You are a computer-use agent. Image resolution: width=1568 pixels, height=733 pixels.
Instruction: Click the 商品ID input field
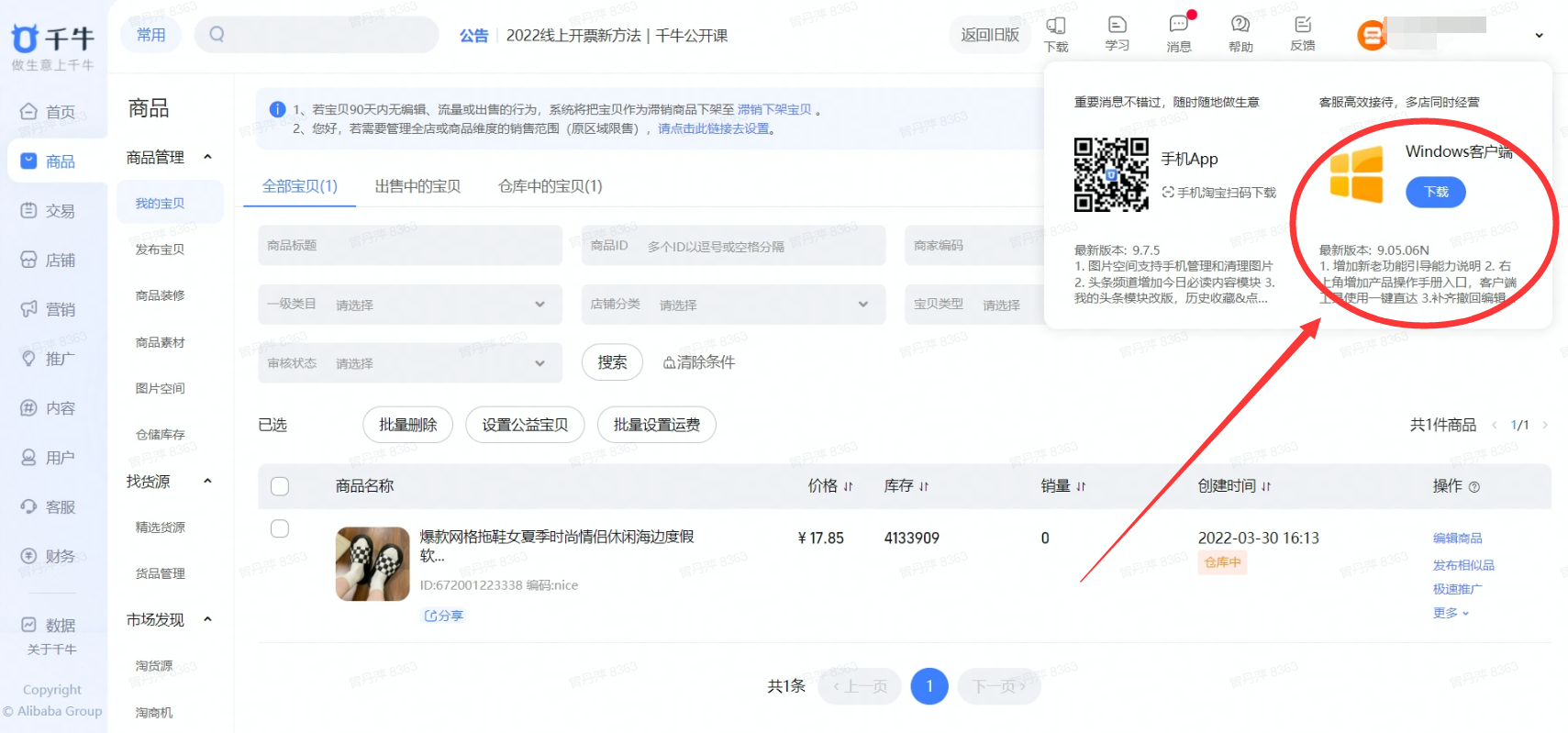pos(734,245)
